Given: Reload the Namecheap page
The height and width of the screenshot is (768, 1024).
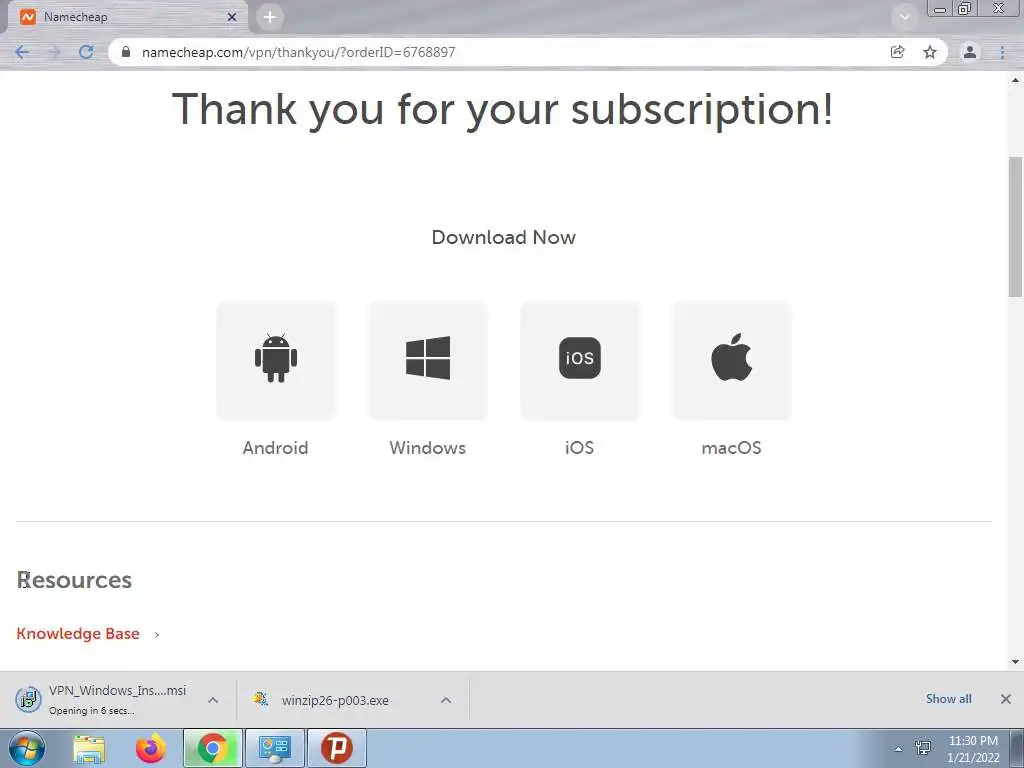Looking at the screenshot, I should (86, 52).
